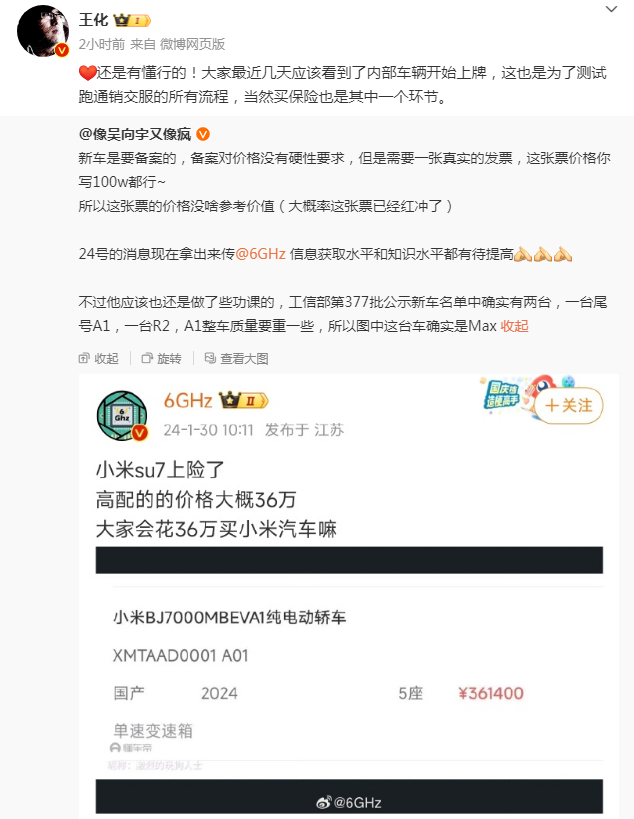
Task: Click the 6GHz crown level II badge
Action: [x=244, y=401]
